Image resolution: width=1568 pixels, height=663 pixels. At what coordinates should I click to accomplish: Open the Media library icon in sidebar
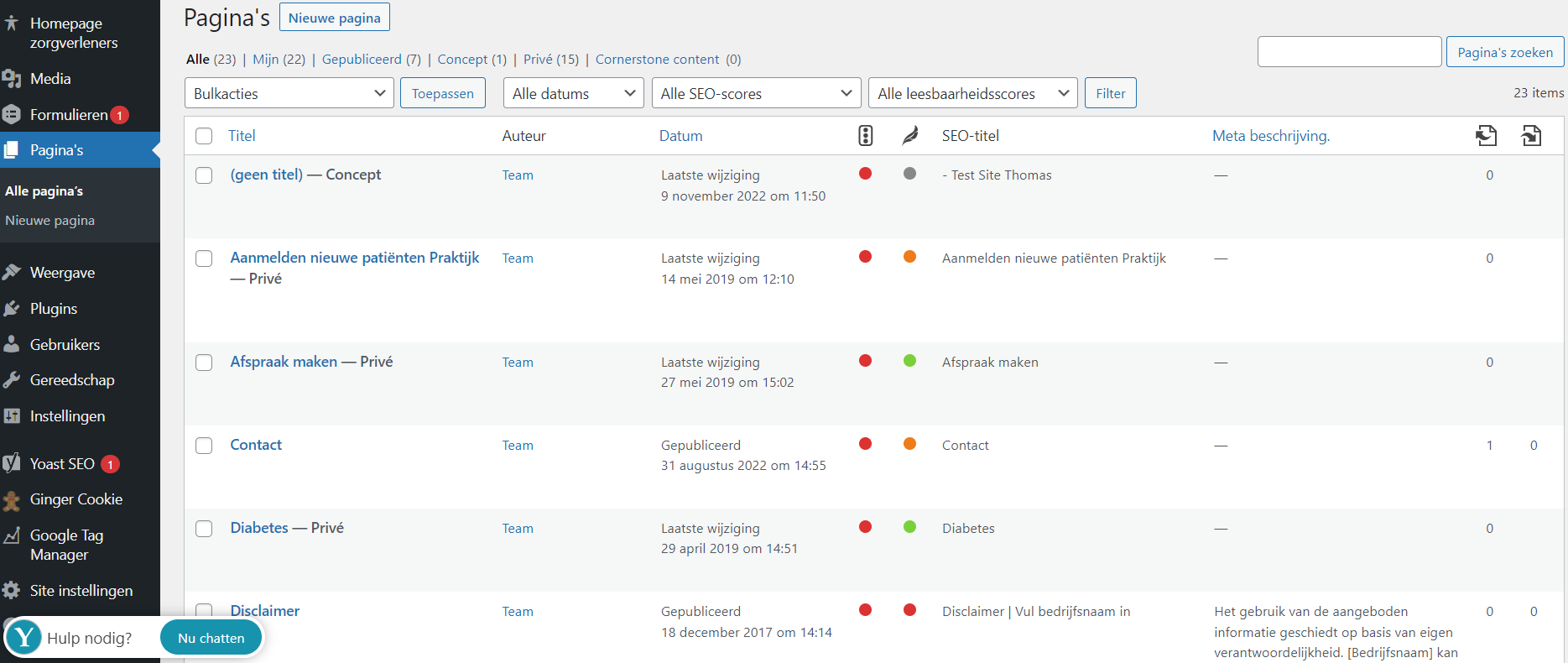point(12,79)
